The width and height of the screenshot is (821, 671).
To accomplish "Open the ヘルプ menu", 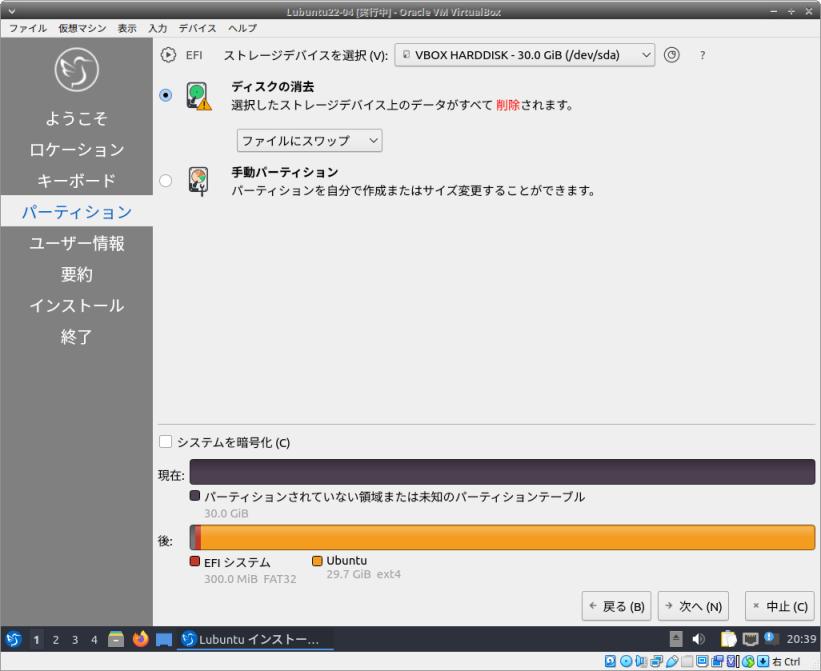I will coord(242,28).
